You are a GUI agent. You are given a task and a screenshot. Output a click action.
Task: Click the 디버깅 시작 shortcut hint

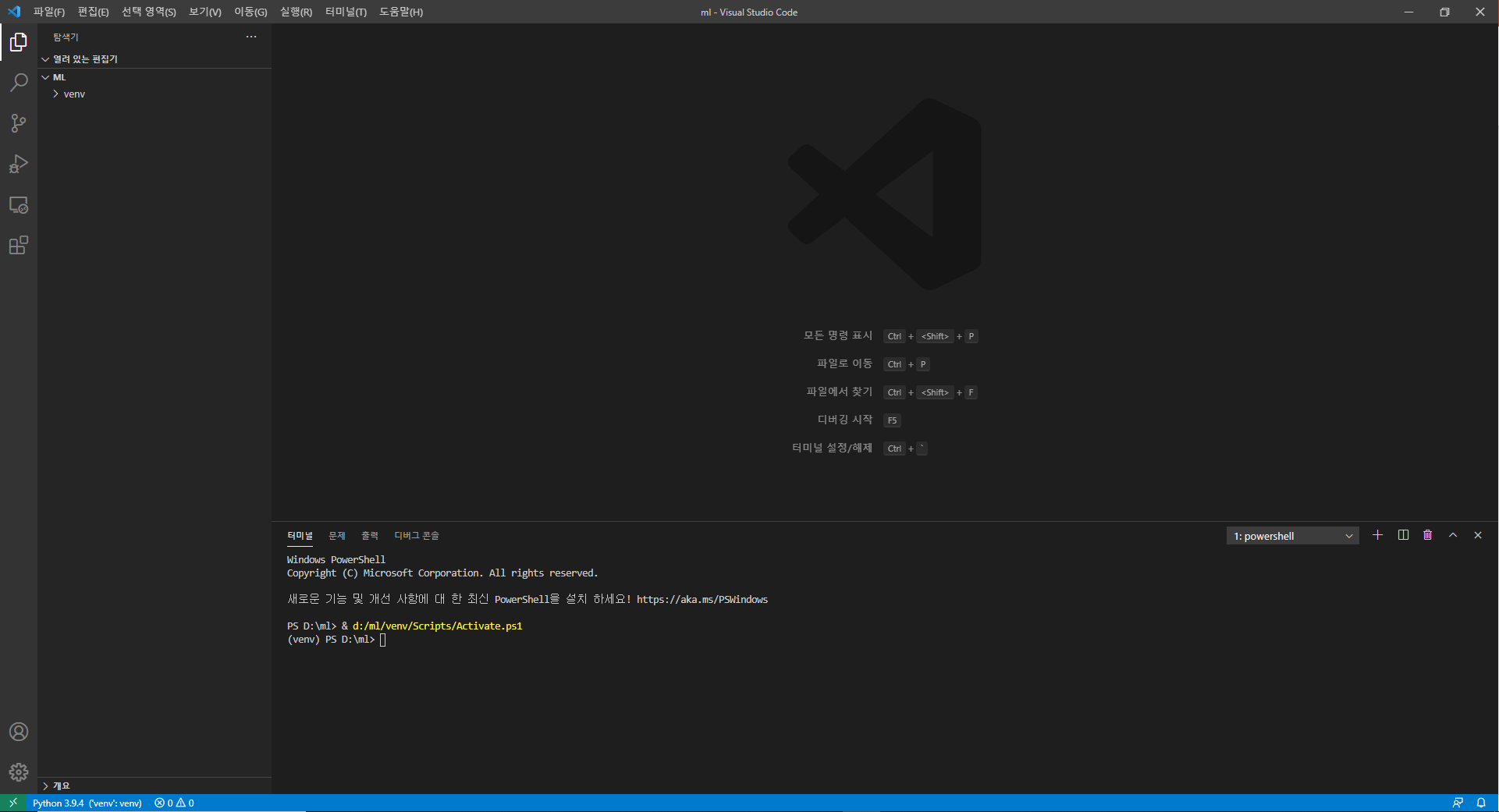click(x=859, y=420)
